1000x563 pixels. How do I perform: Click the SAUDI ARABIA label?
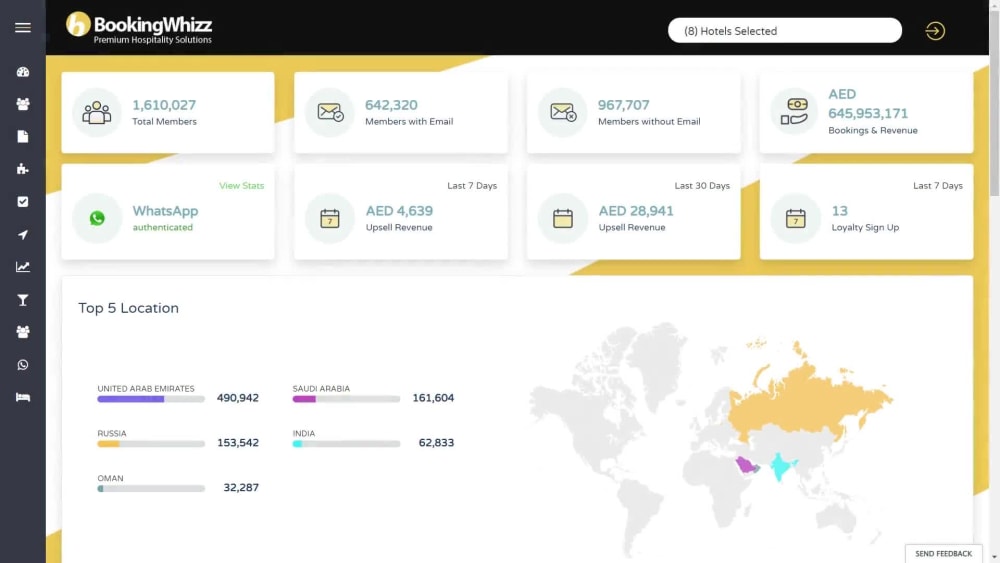[321, 388]
